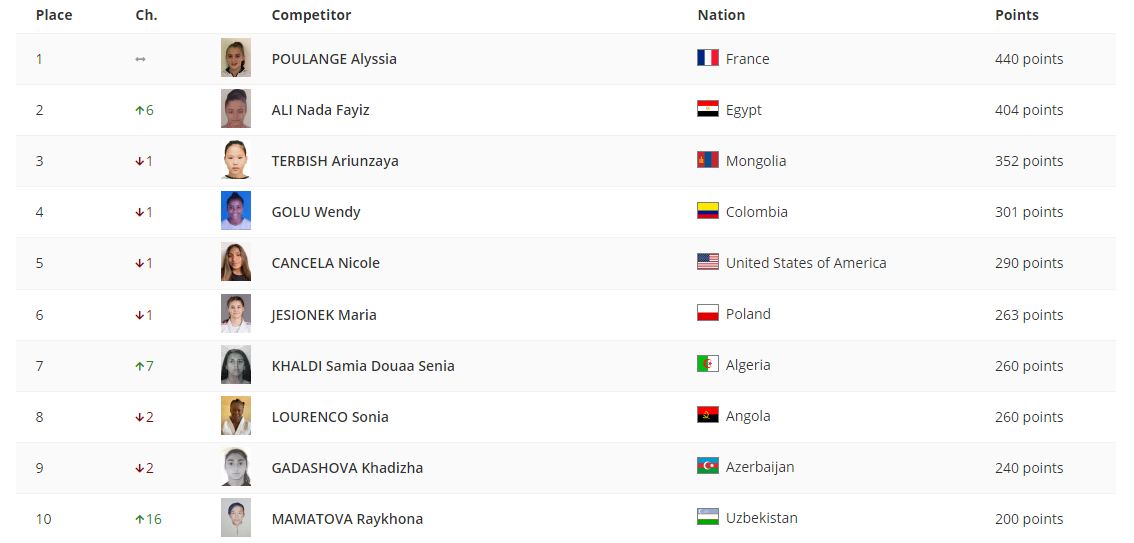This screenshot has width=1134, height=543.
Task: Click LOURENCO Sonia's photo thumbnail
Action: (x=236, y=416)
